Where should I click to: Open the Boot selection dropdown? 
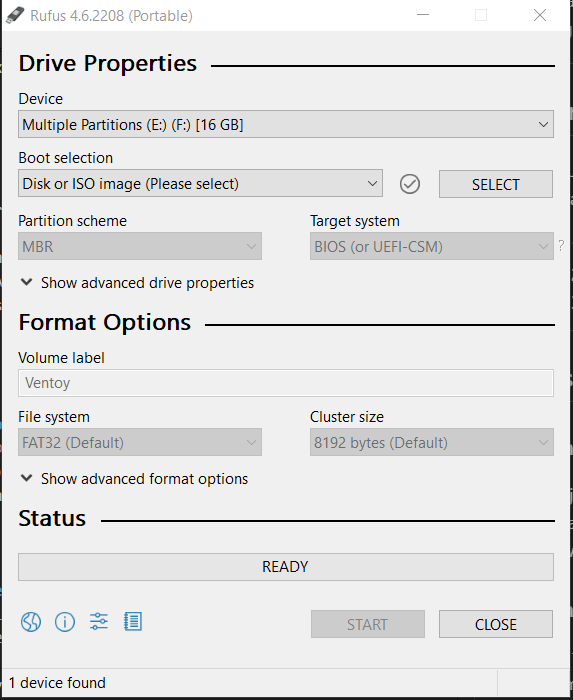(x=200, y=183)
